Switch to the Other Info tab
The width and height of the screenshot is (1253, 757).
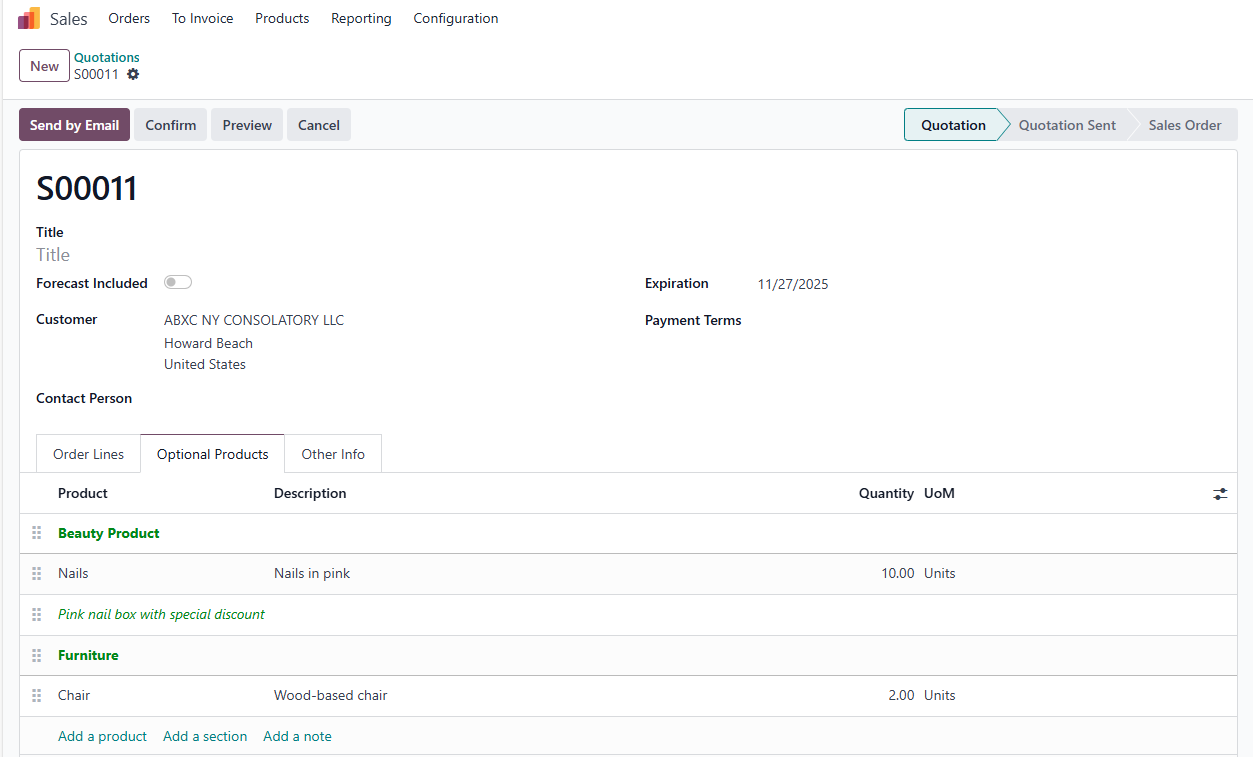(x=333, y=454)
